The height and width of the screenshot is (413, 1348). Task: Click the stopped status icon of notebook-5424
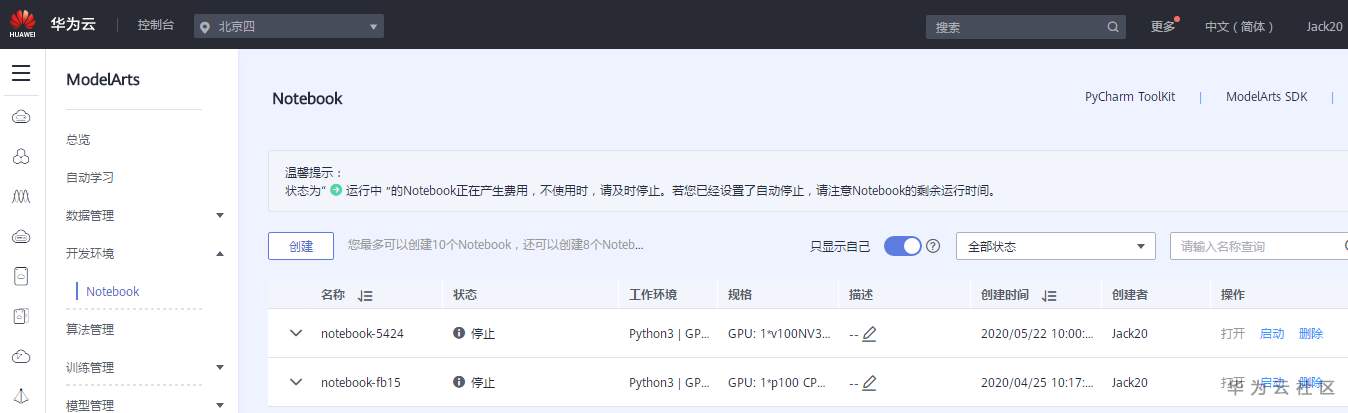pos(459,333)
